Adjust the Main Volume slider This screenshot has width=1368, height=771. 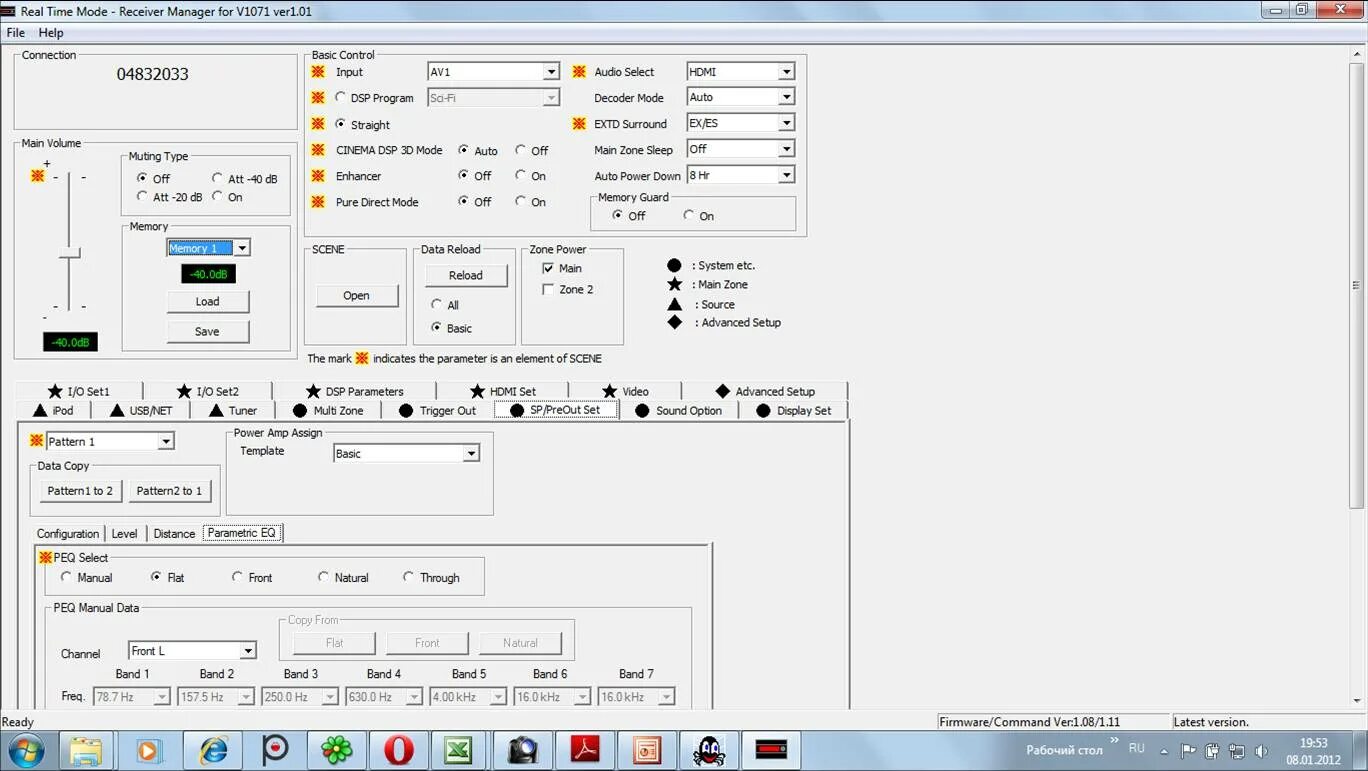pos(70,253)
